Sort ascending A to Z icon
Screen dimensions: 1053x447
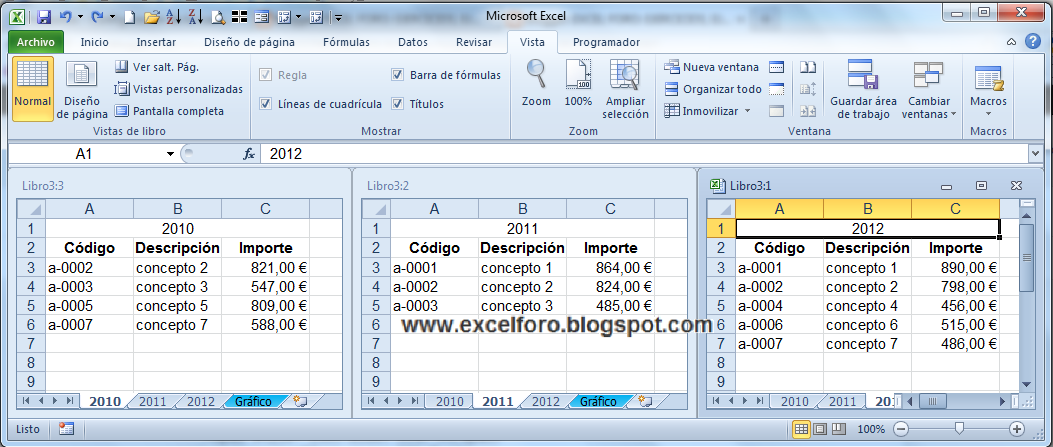coord(173,16)
